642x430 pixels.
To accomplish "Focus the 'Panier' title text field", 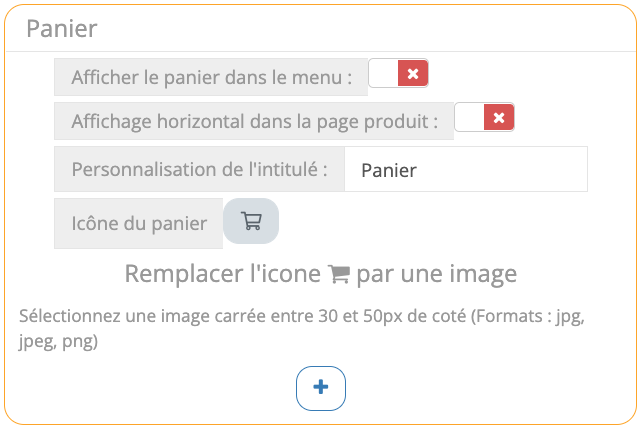I will pos(465,170).
